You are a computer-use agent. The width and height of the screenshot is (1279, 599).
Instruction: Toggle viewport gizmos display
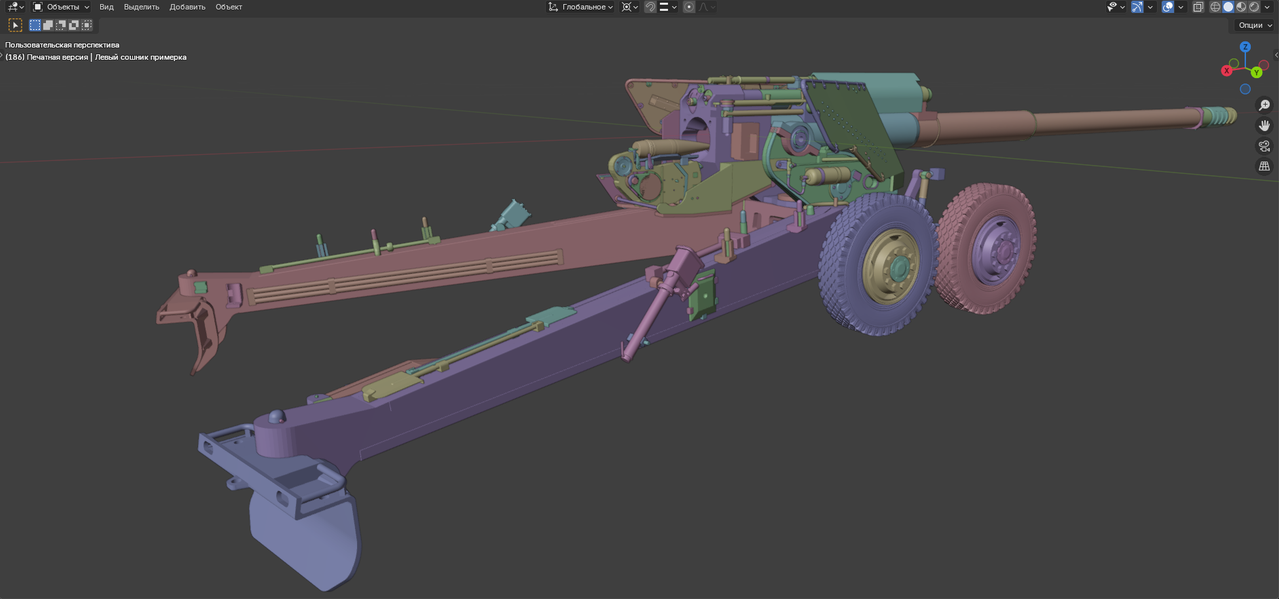[1137, 7]
